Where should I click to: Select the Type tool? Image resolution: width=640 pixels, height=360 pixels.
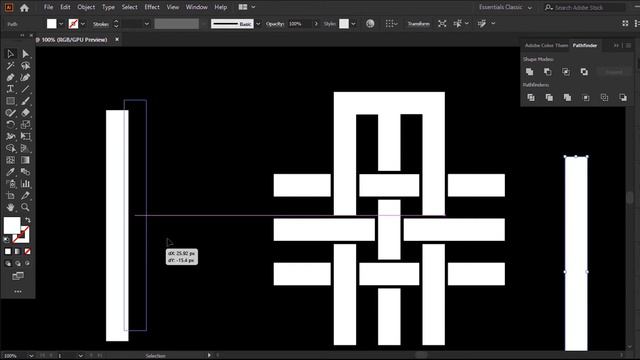(11, 89)
